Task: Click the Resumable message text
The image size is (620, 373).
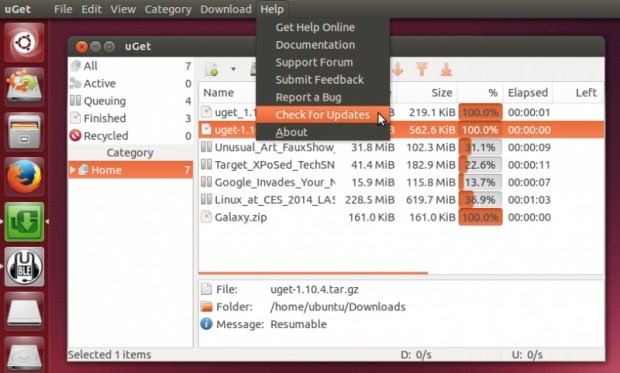Action: 299,324
